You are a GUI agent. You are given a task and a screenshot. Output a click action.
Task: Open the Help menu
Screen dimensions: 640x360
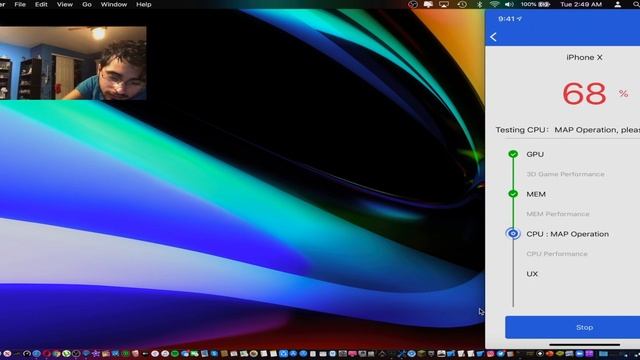[144, 4]
